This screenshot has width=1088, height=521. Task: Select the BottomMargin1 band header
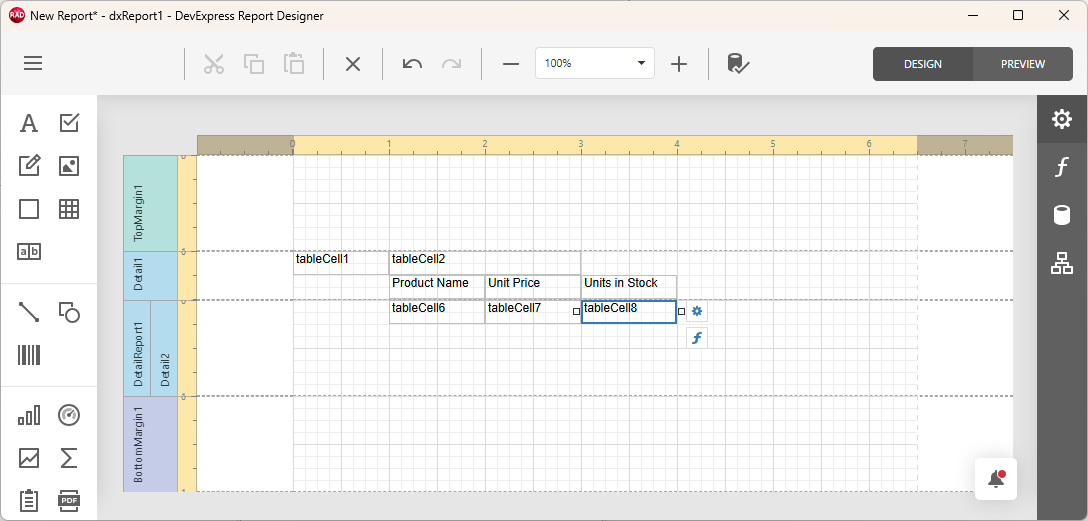click(x=151, y=444)
